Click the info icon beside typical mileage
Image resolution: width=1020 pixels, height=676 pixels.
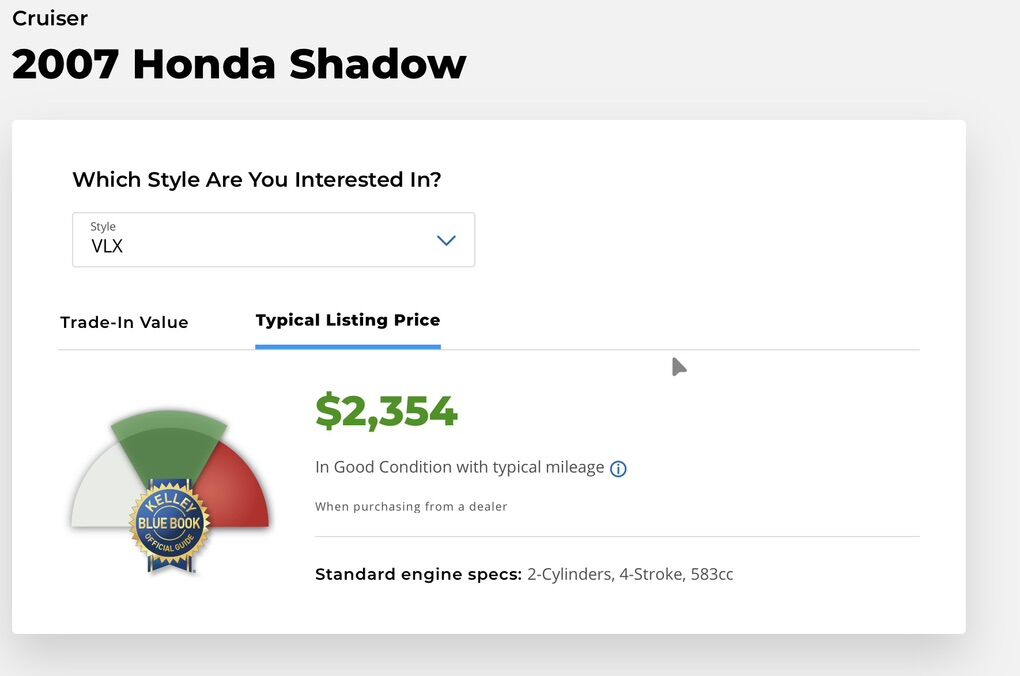pos(618,468)
